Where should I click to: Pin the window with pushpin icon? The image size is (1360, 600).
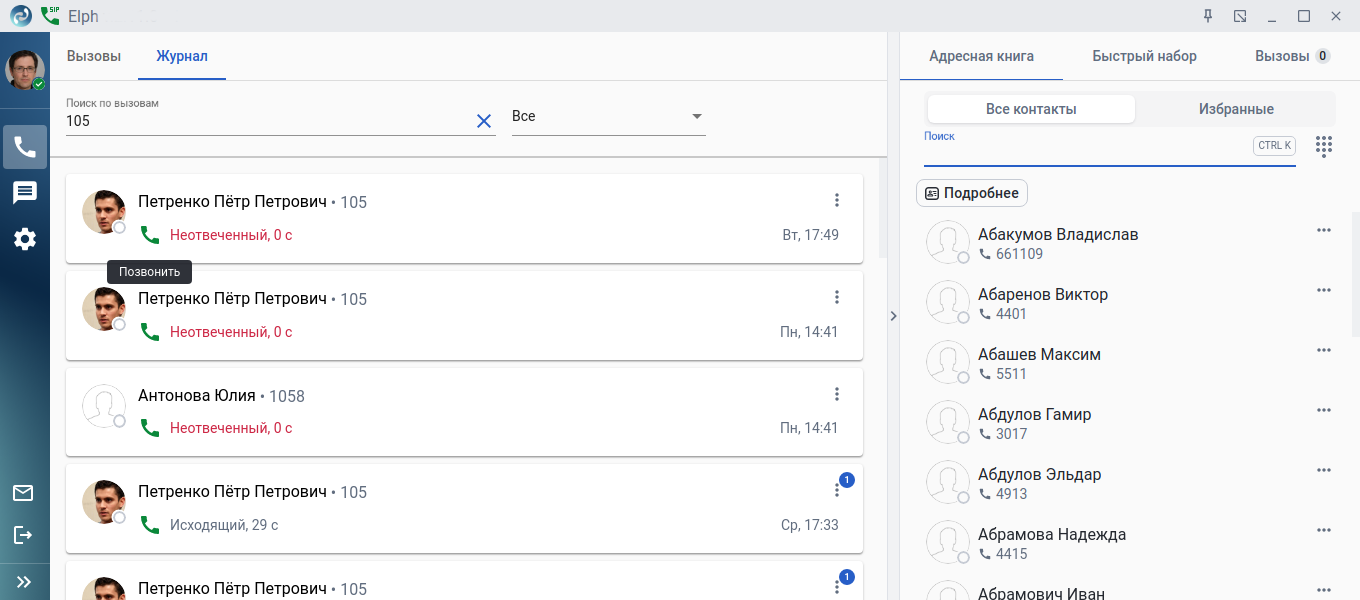1208,16
